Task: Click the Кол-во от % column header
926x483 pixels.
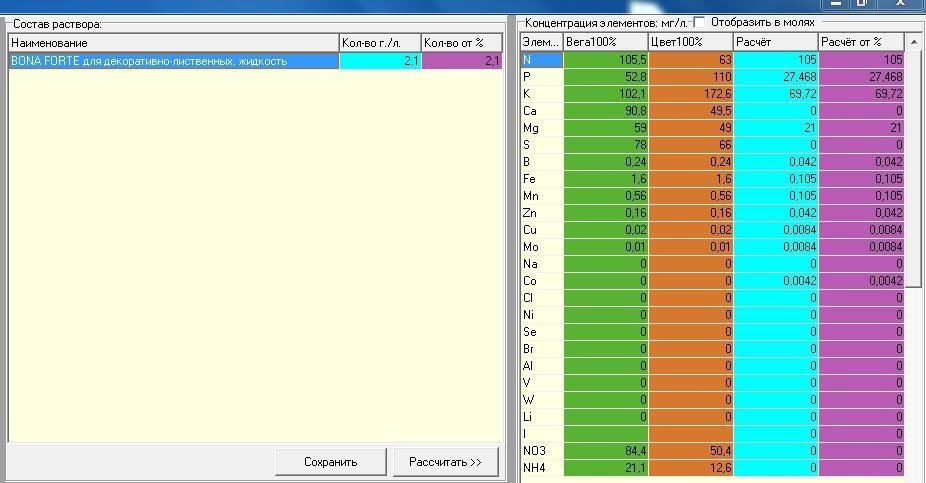Action: click(461, 43)
